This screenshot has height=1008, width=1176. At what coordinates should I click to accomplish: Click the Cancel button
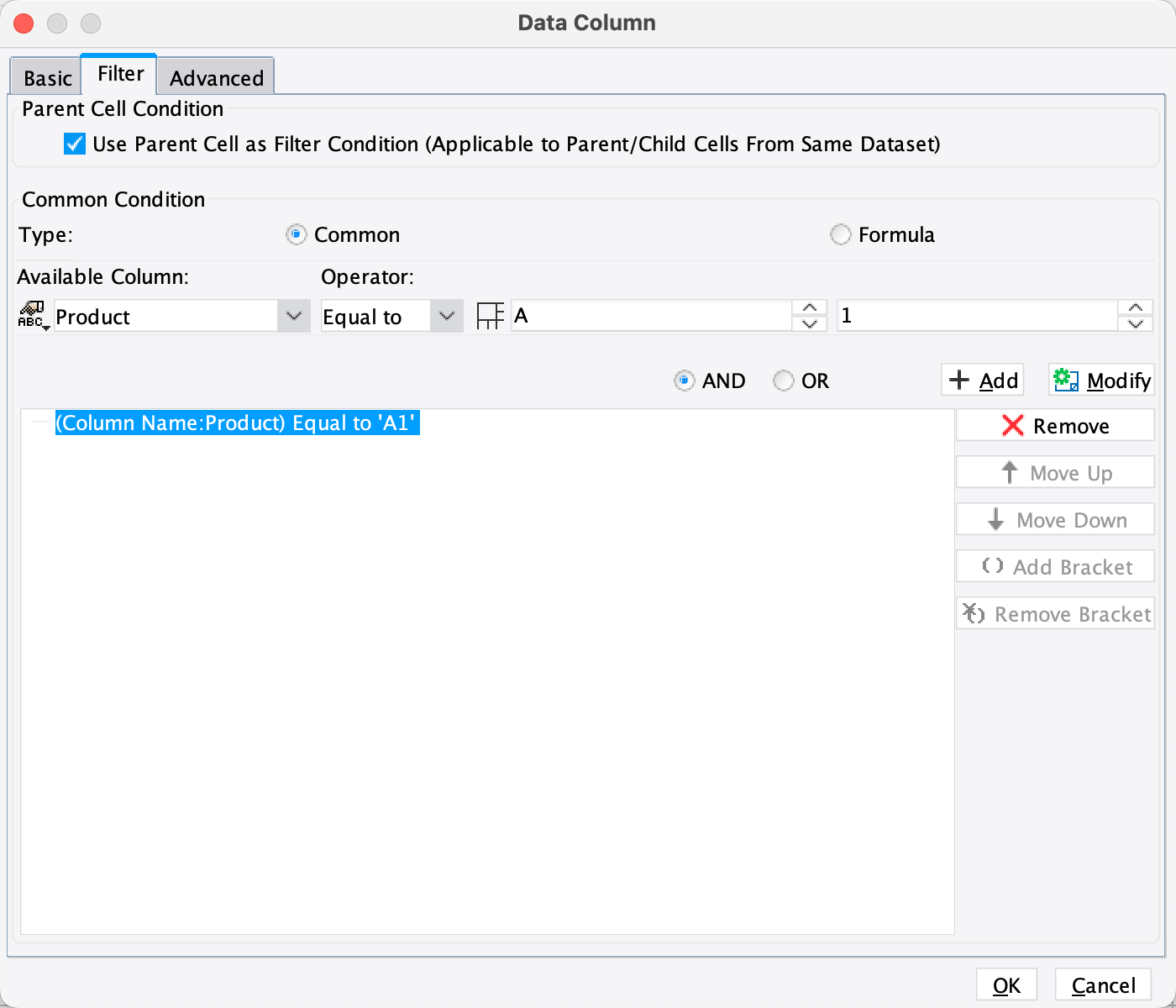point(1102,984)
